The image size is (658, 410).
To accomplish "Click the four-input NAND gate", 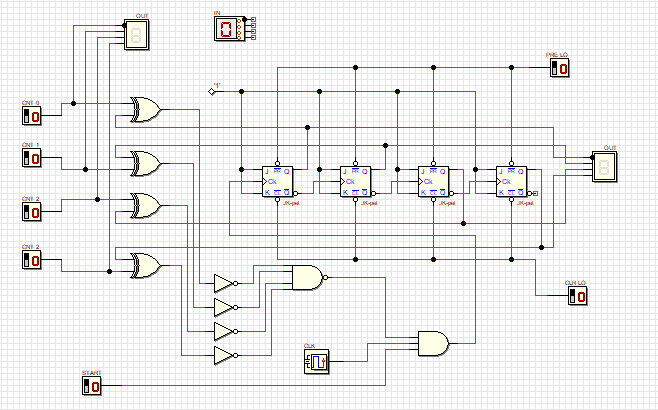I will click(305, 277).
